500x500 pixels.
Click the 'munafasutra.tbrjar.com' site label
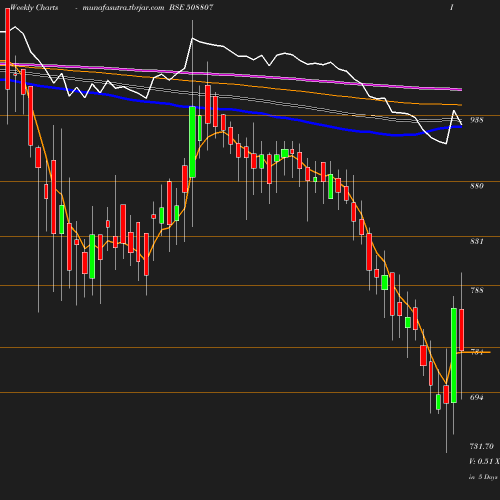[x=123, y=8]
